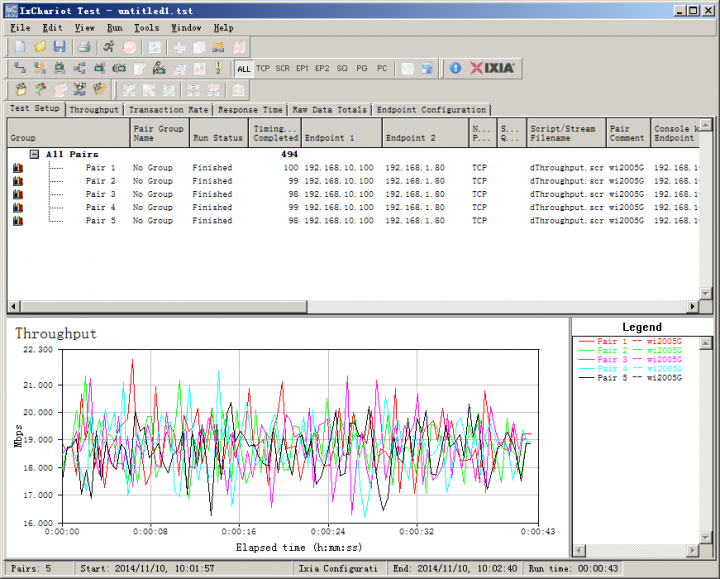Viewport: 720px width, 579px height.
Task: Click the clapperboard folder icon in third toolbar
Action: coord(21,90)
